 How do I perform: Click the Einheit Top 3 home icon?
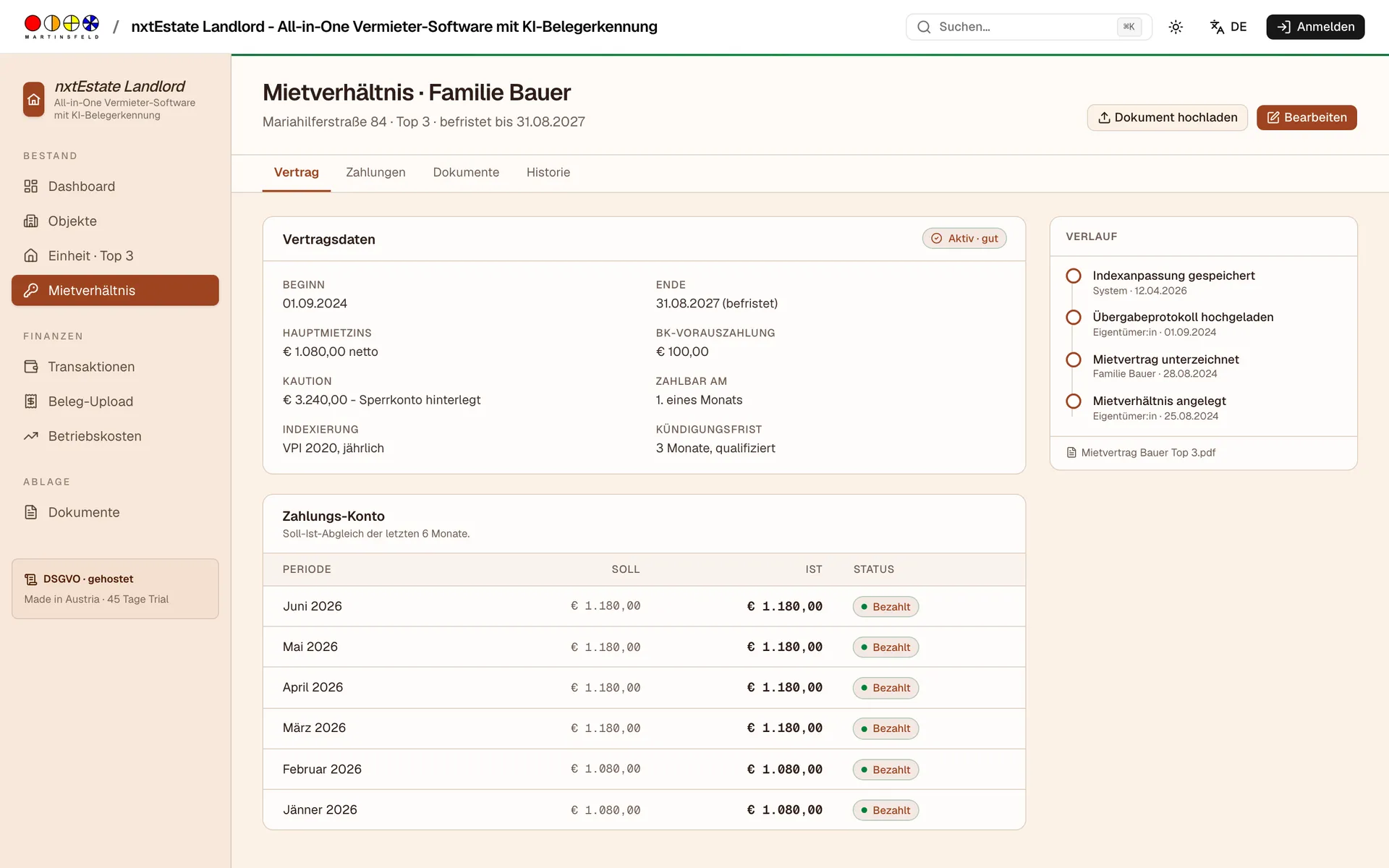(30, 256)
